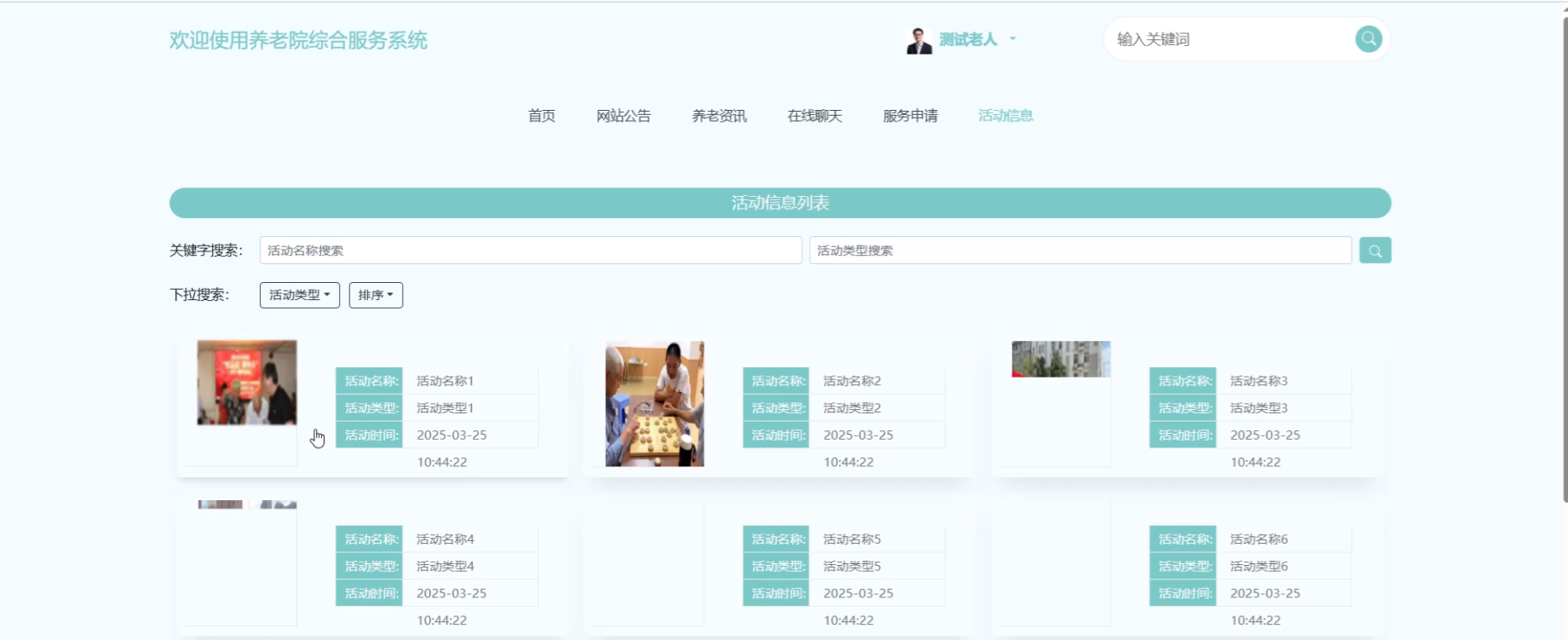Focus the 输入关键词 search field
Image resolution: width=1568 pixels, height=640 pixels.
point(1231,39)
